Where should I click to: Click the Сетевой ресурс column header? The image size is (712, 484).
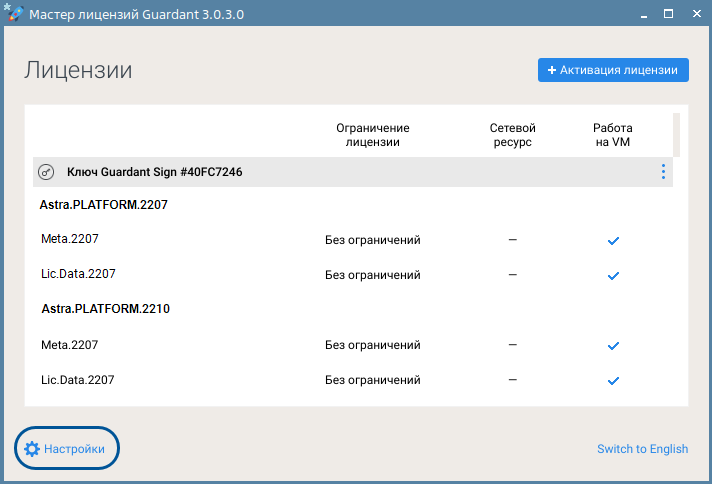coord(512,135)
